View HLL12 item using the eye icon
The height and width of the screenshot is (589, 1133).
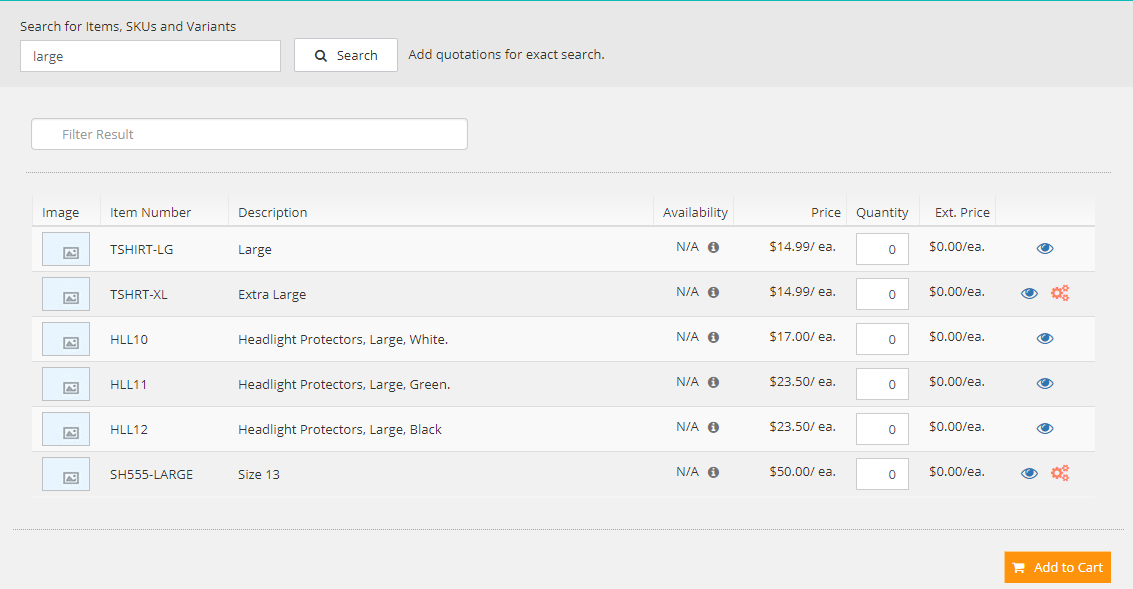tap(1045, 429)
